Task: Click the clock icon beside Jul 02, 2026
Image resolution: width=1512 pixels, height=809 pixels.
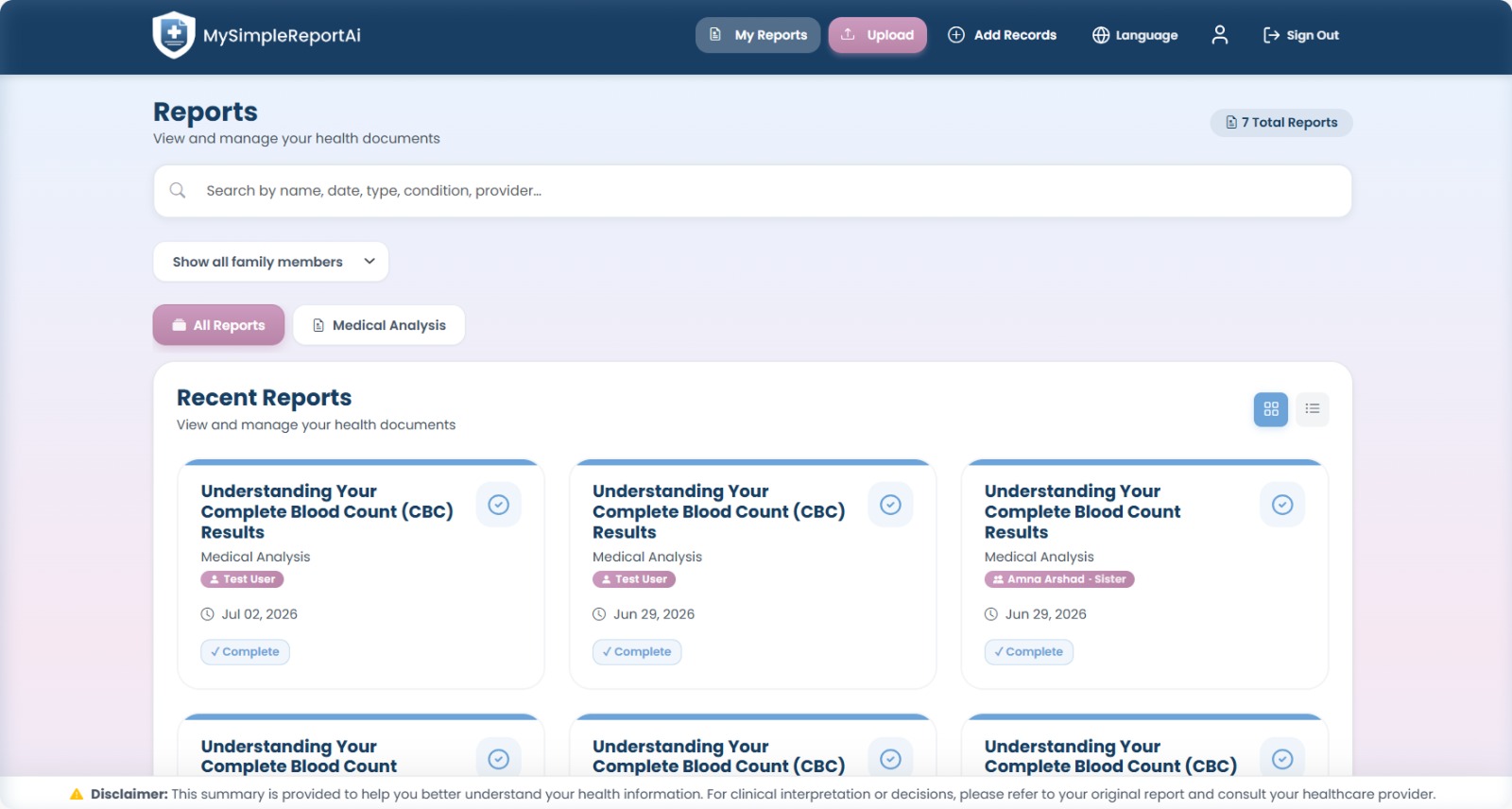Action: click(208, 614)
